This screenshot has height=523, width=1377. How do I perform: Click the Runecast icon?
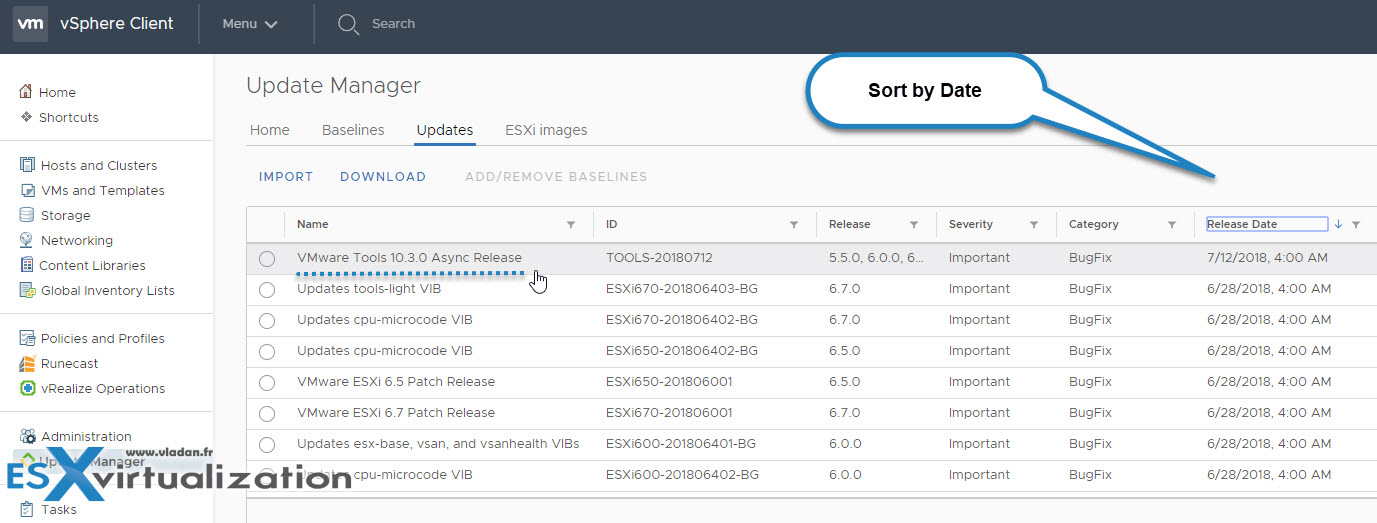[27, 363]
